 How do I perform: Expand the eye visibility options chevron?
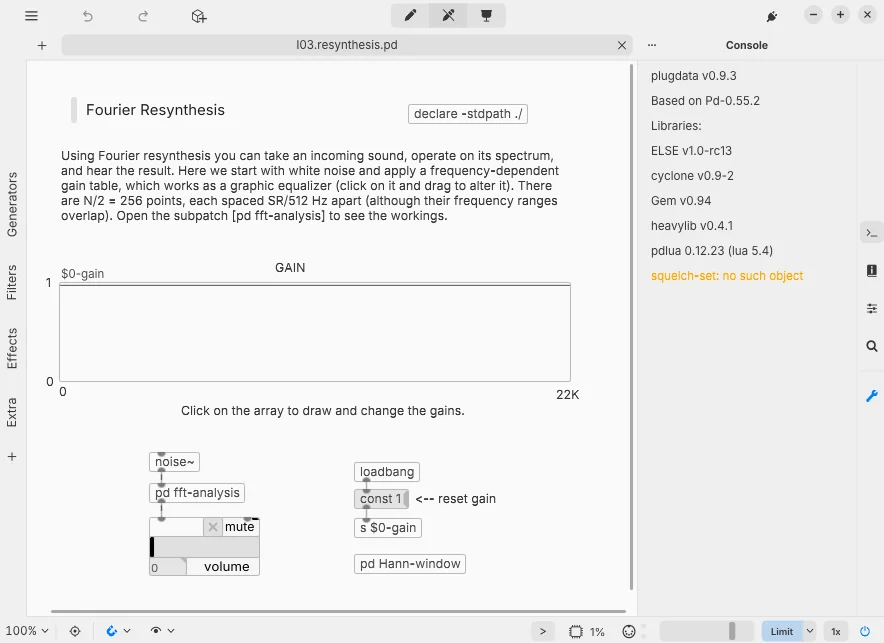pyautogui.click(x=171, y=631)
